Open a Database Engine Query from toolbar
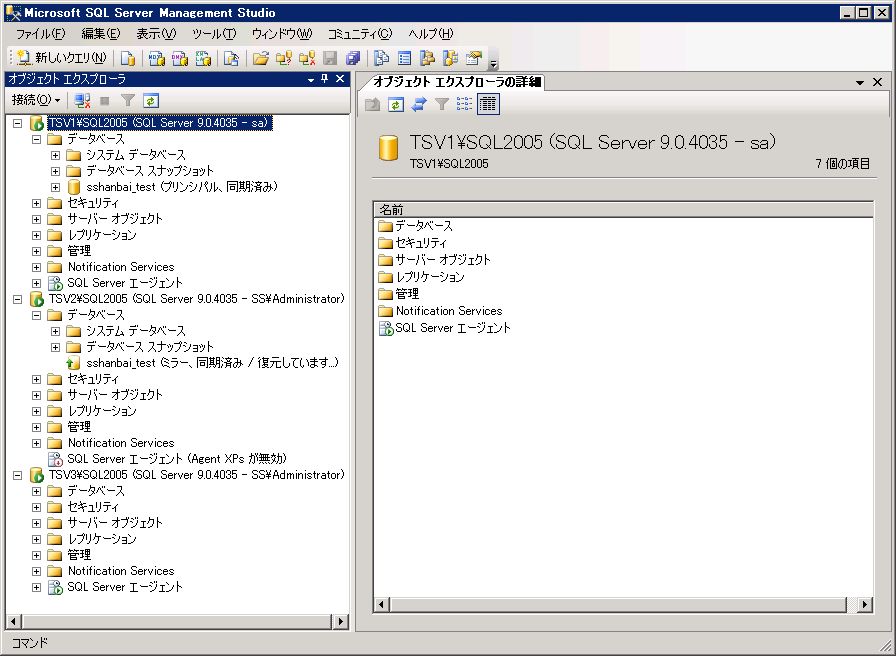 click(128, 58)
